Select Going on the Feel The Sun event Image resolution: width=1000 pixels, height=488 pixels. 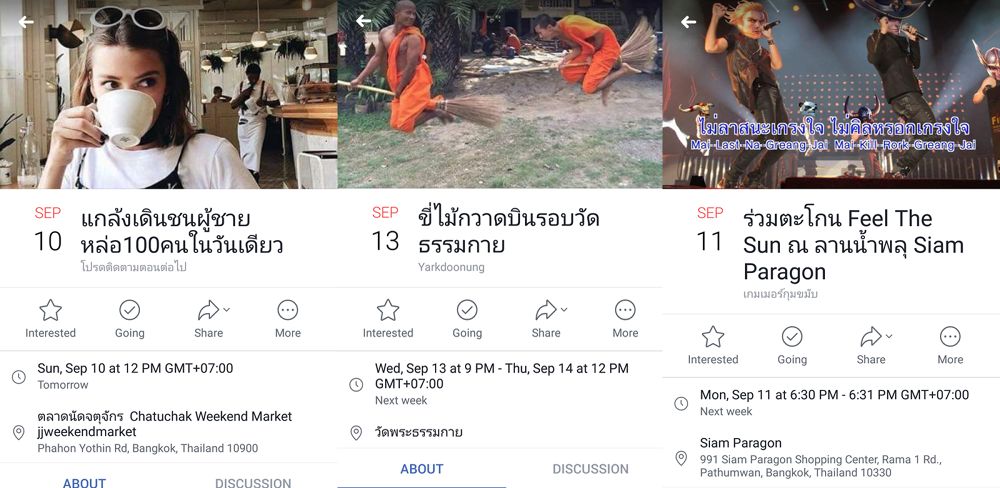pos(792,346)
